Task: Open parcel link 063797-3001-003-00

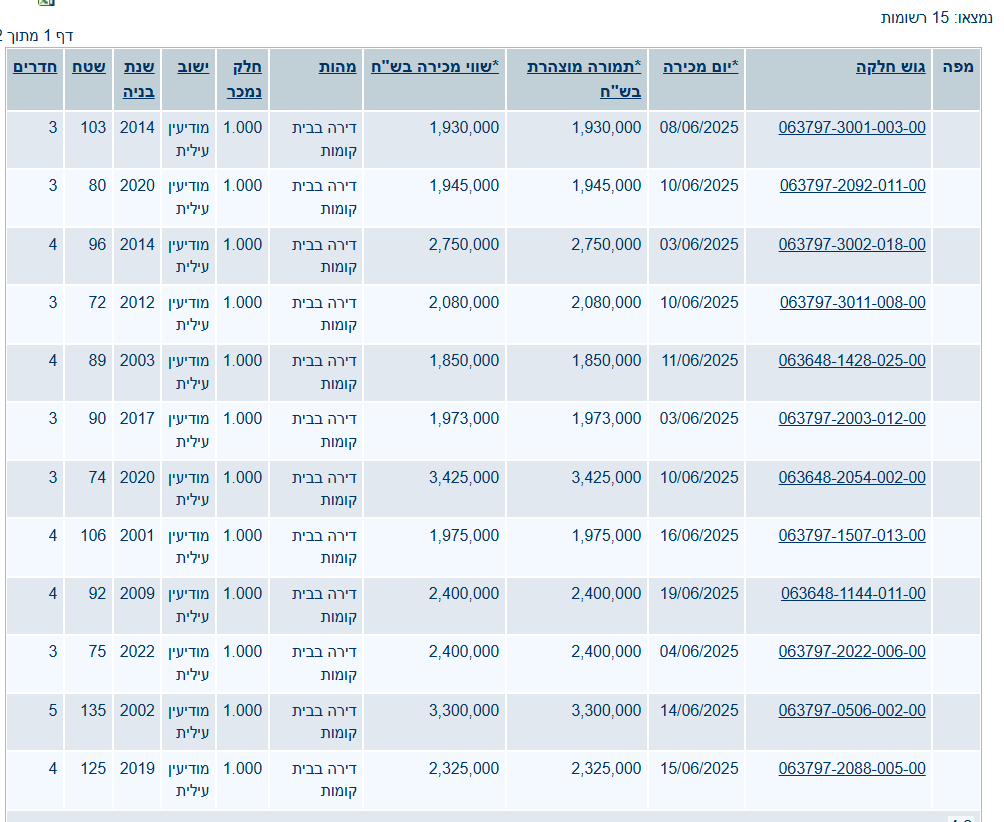Action: pyautogui.click(x=852, y=127)
